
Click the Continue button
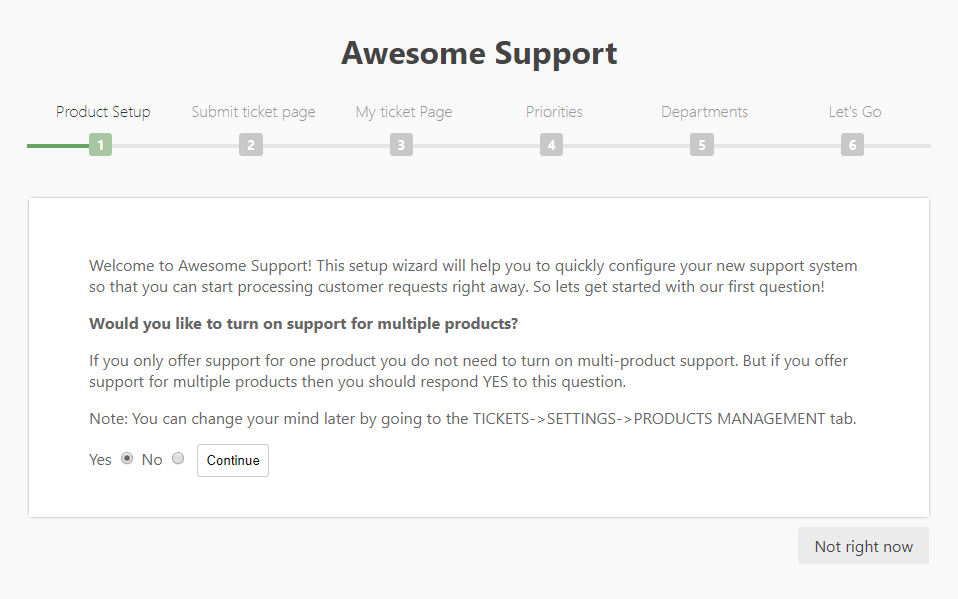pyautogui.click(x=233, y=460)
